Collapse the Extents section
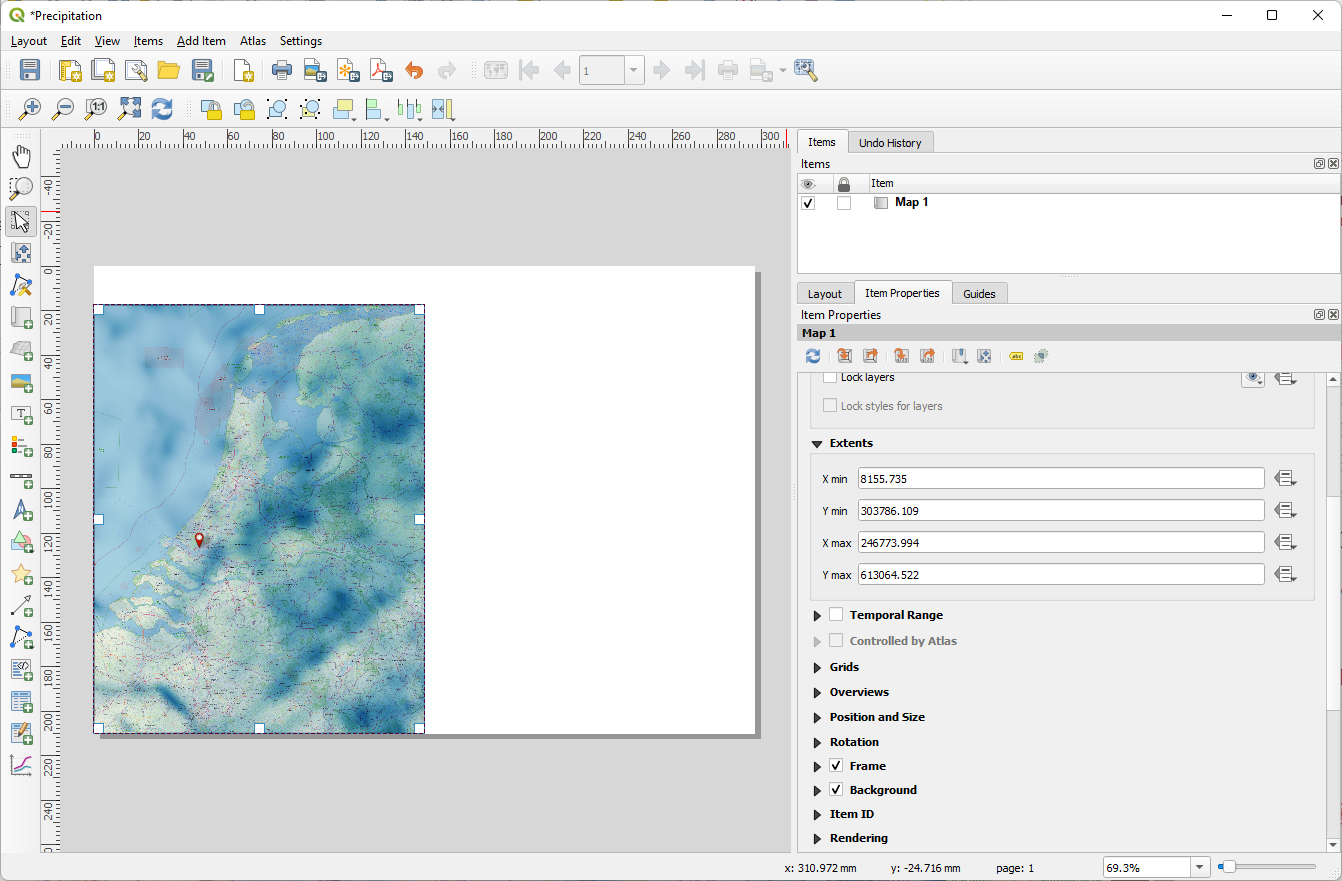This screenshot has height=881, width=1342. [x=817, y=443]
